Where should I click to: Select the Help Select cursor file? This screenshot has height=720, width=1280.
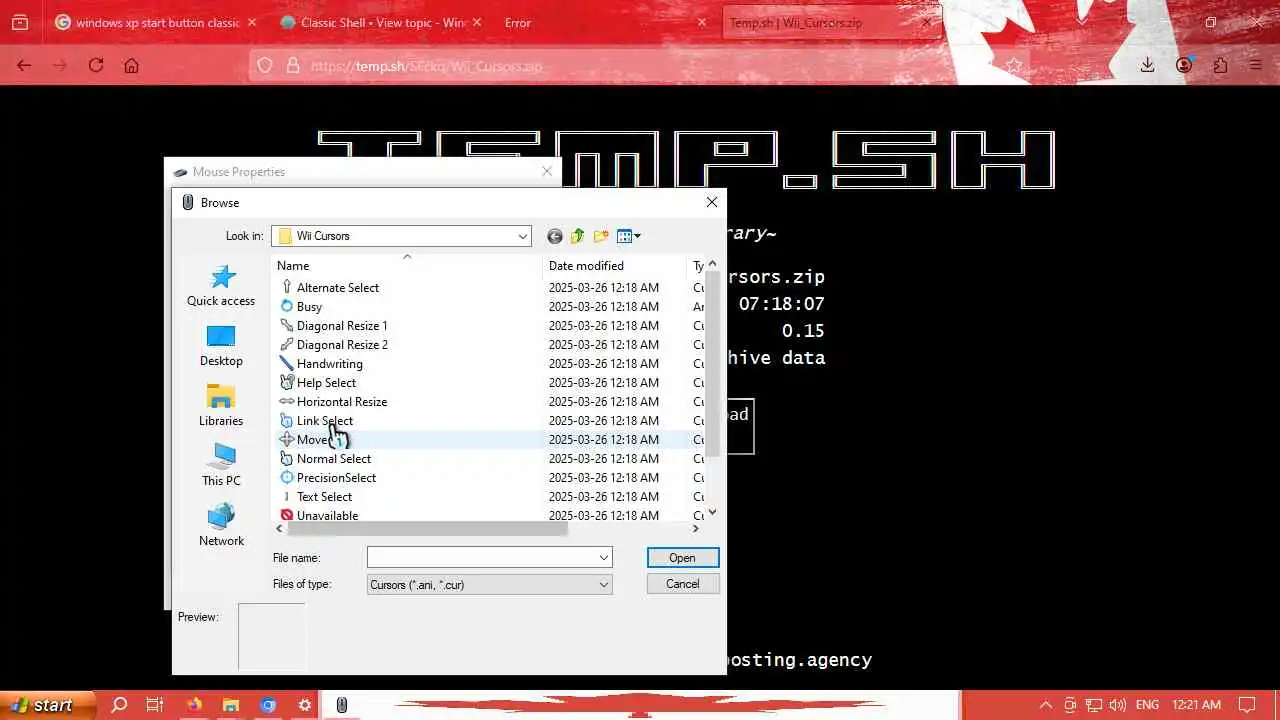[x=326, y=383]
